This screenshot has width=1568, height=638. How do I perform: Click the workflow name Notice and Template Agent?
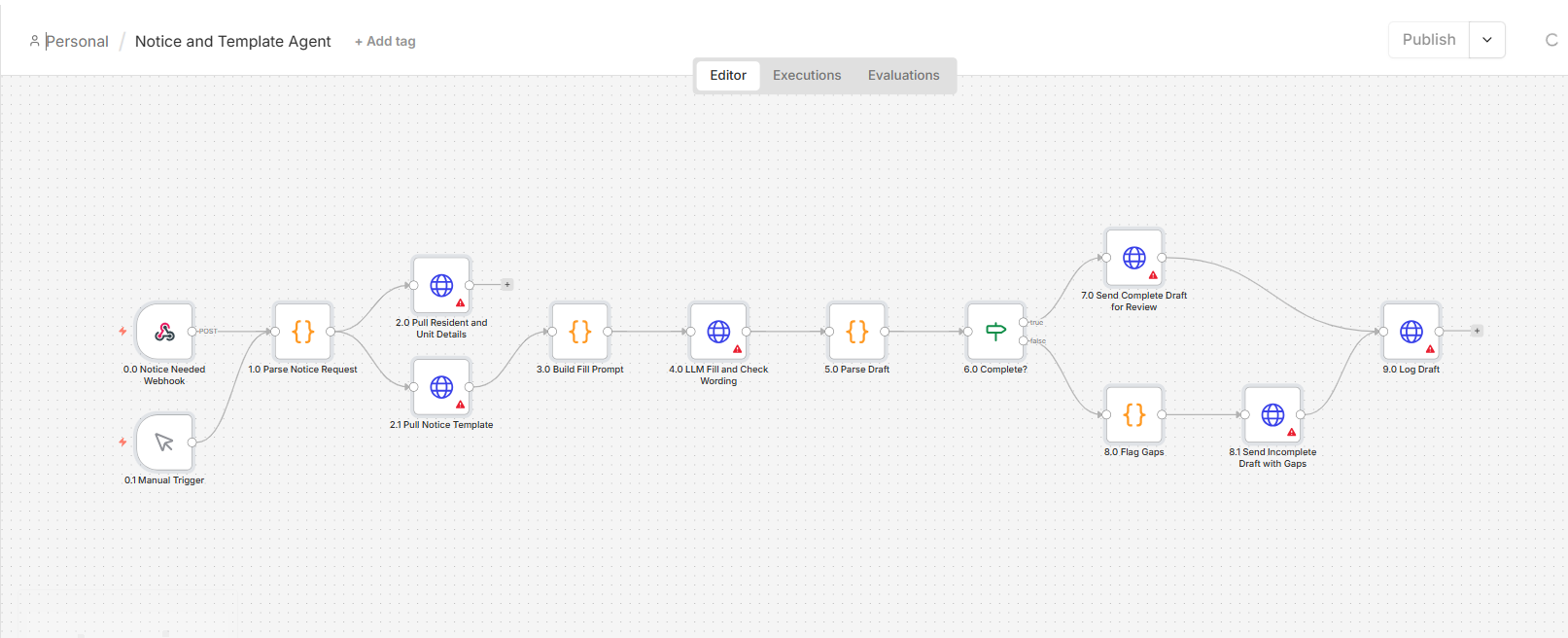coord(233,41)
